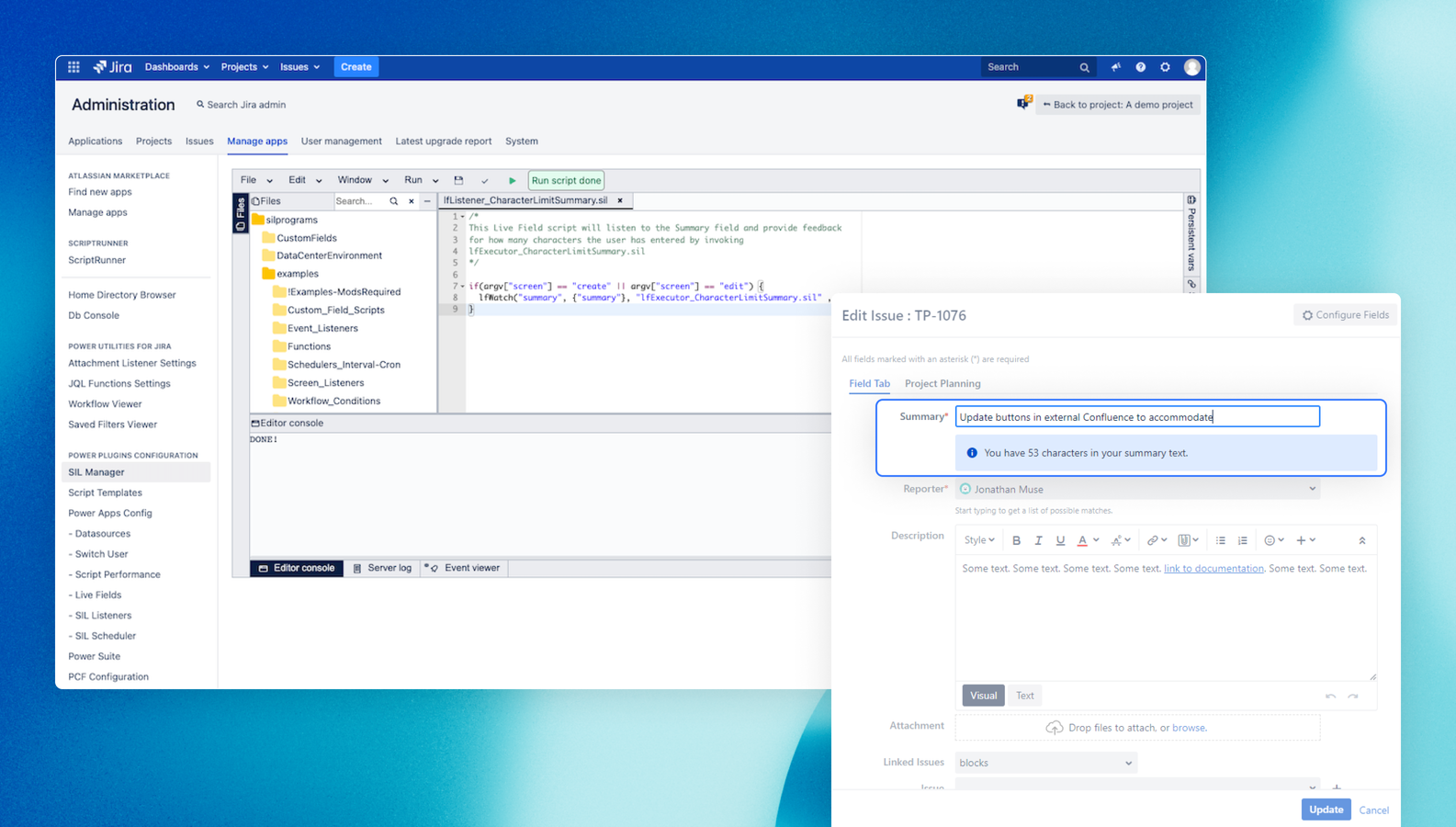Open more formatting dropdown in description toolbar

click(1121, 540)
